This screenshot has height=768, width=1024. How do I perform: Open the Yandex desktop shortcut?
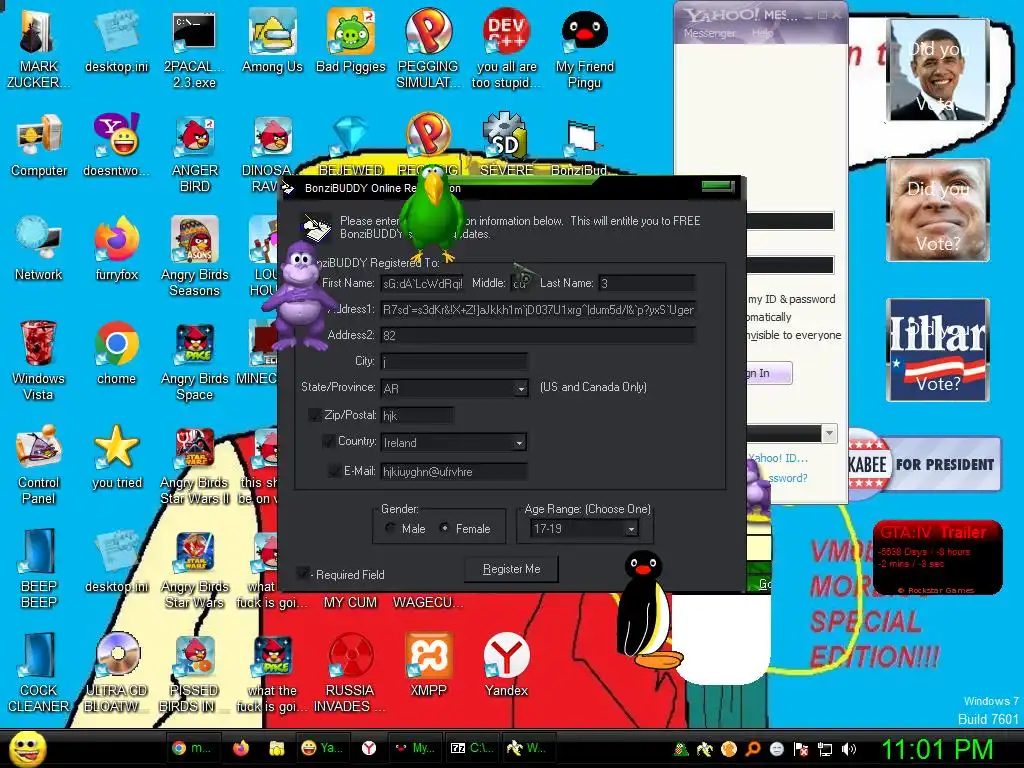pos(506,665)
